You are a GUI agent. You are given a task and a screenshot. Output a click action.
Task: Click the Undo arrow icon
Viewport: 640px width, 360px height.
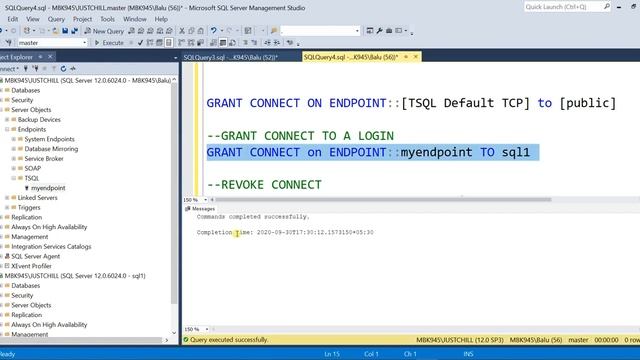click(213, 31)
